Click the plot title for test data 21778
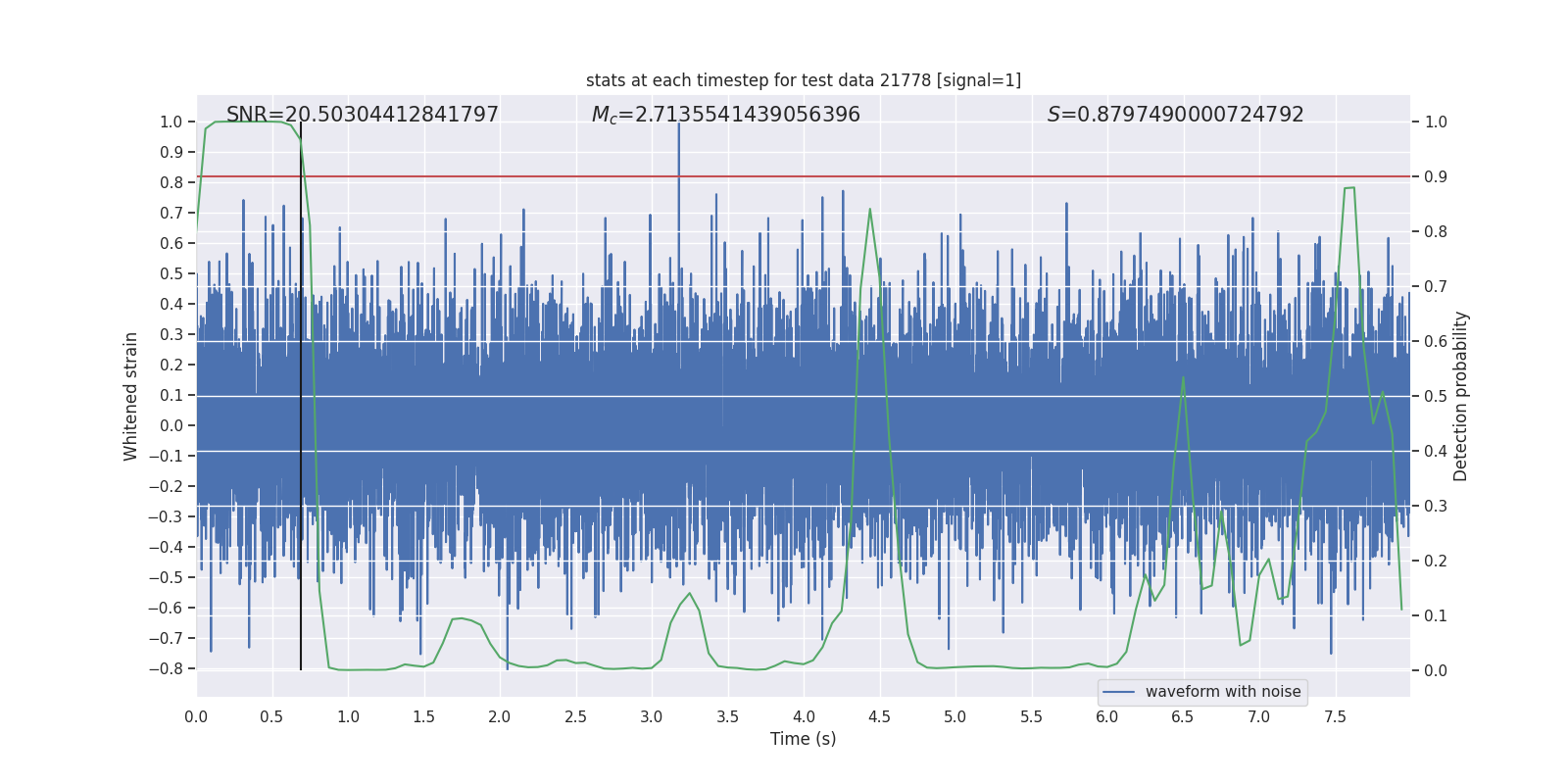Screen dimensions: 1568x784 coord(803,80)
